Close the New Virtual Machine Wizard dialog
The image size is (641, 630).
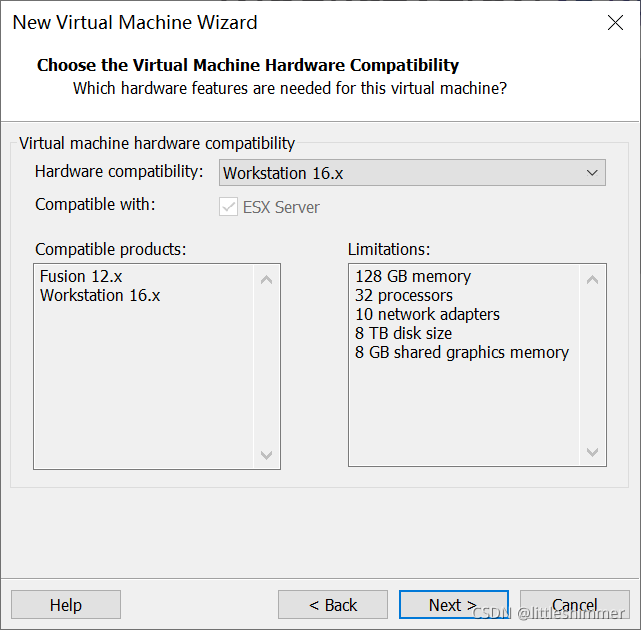615,22
